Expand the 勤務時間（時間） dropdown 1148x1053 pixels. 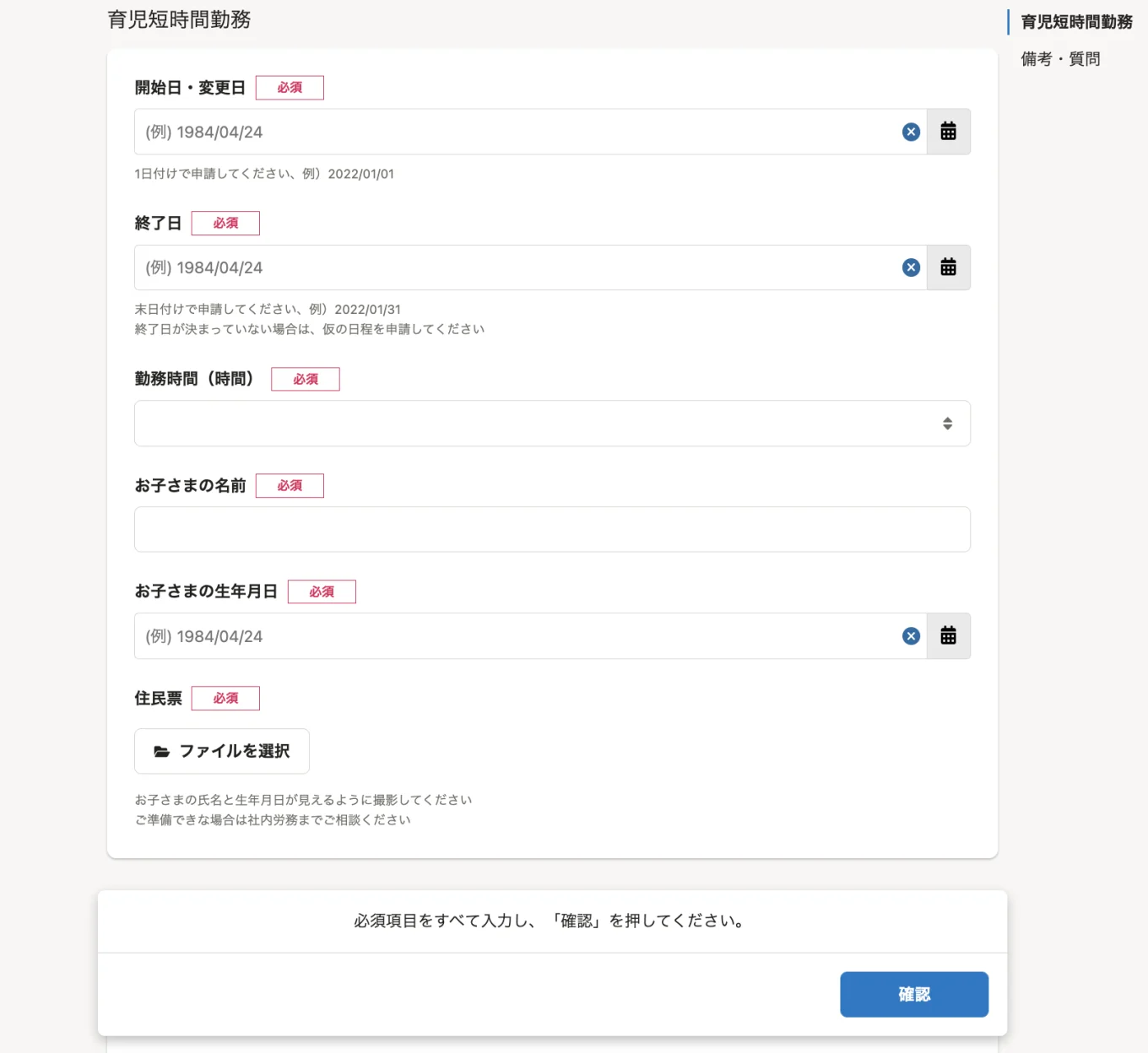pos(552,424)
